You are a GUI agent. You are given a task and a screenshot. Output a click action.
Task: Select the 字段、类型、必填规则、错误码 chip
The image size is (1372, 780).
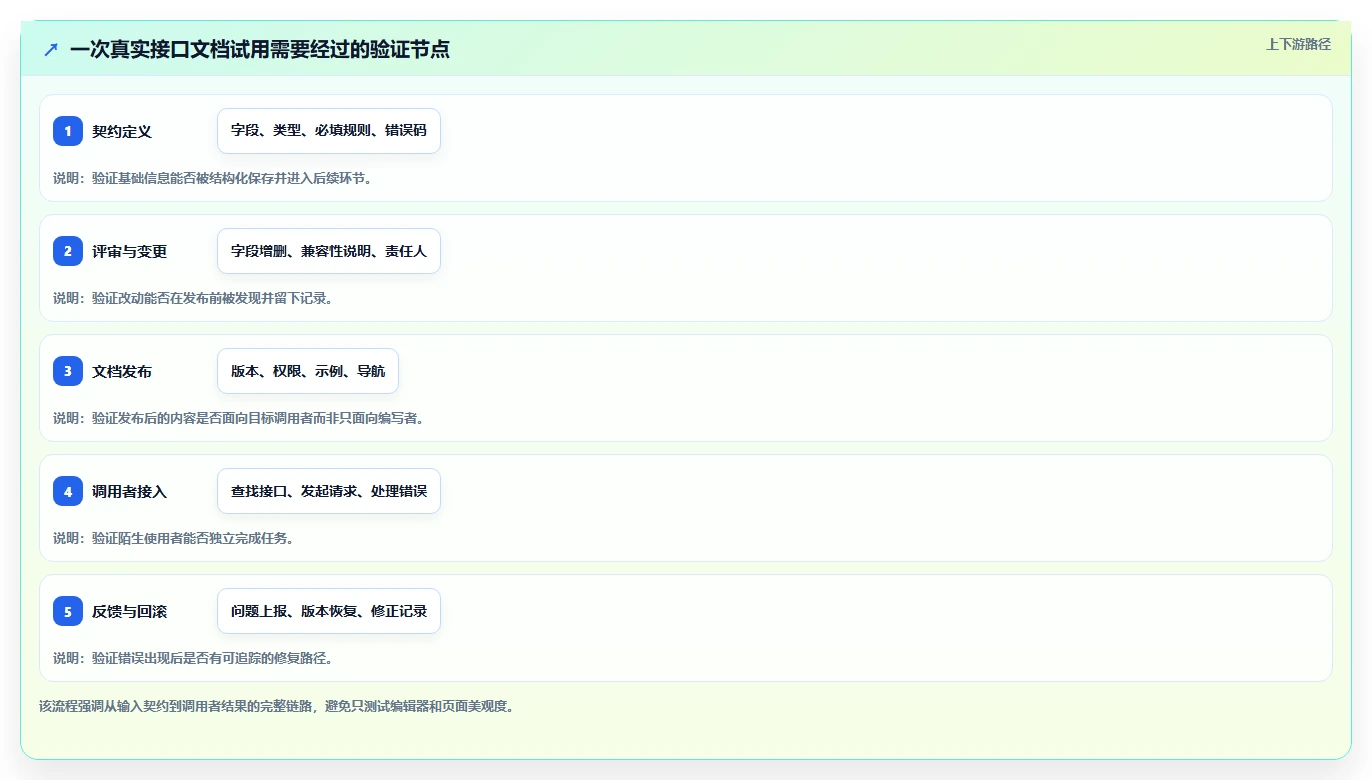[329, 131]
